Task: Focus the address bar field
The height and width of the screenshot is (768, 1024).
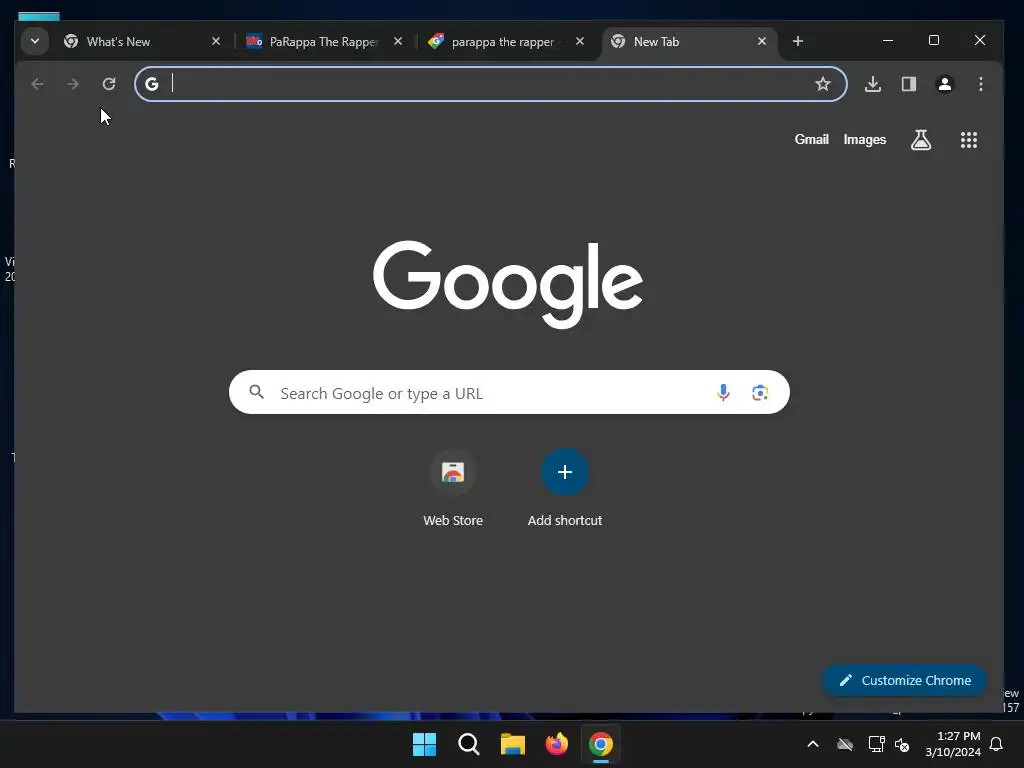Action: coord(490,84)
